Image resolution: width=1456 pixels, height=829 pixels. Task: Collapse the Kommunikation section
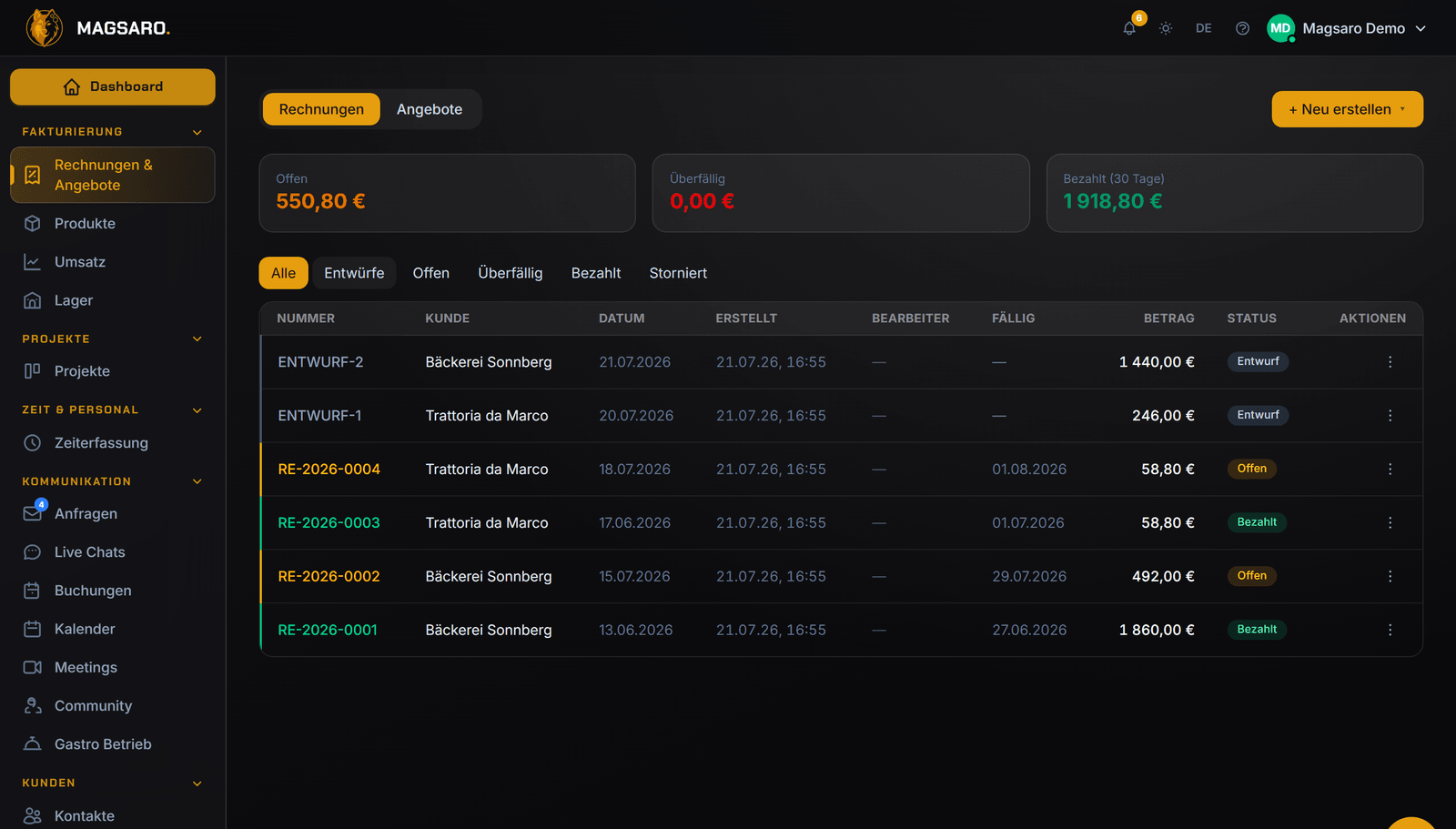pyautogui.click(x=197, y=481)
